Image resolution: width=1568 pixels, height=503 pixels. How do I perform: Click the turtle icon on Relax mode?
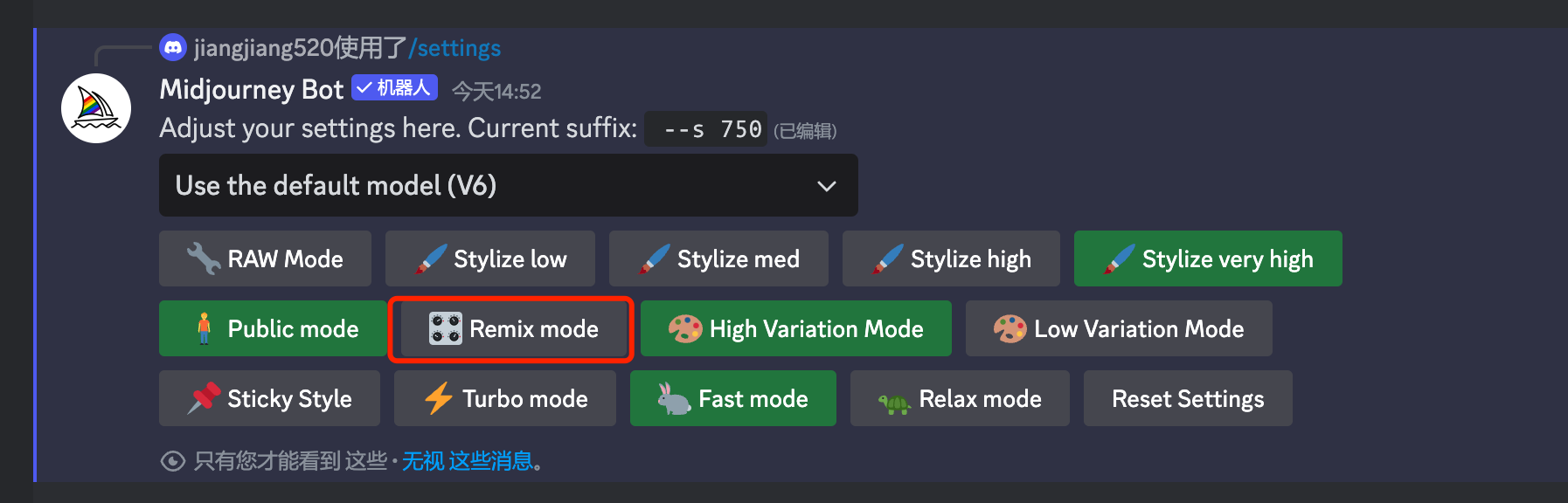point(894,402)
